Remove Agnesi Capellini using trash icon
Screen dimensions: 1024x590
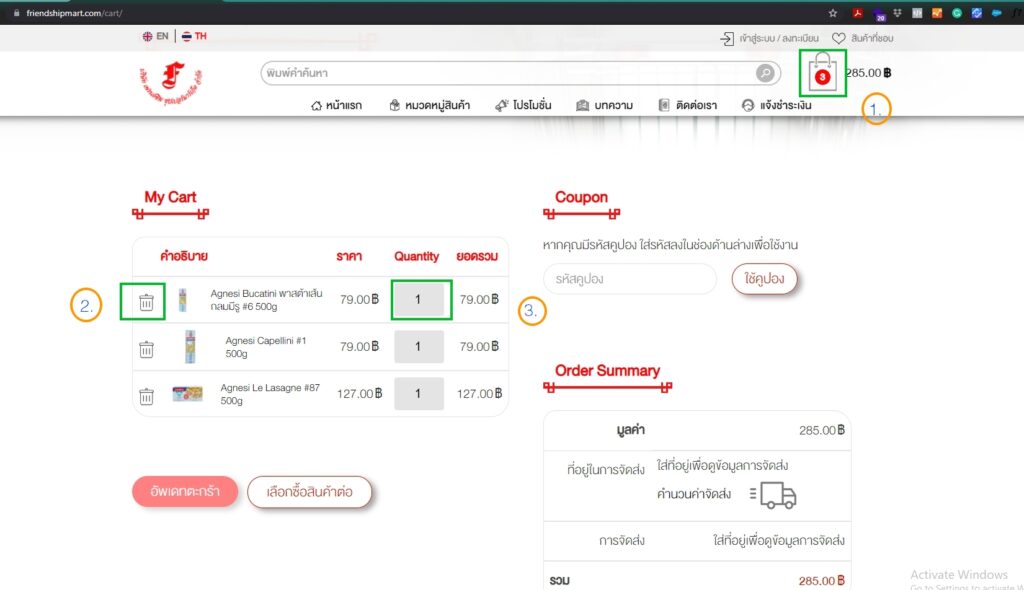[x=146, y=349]
